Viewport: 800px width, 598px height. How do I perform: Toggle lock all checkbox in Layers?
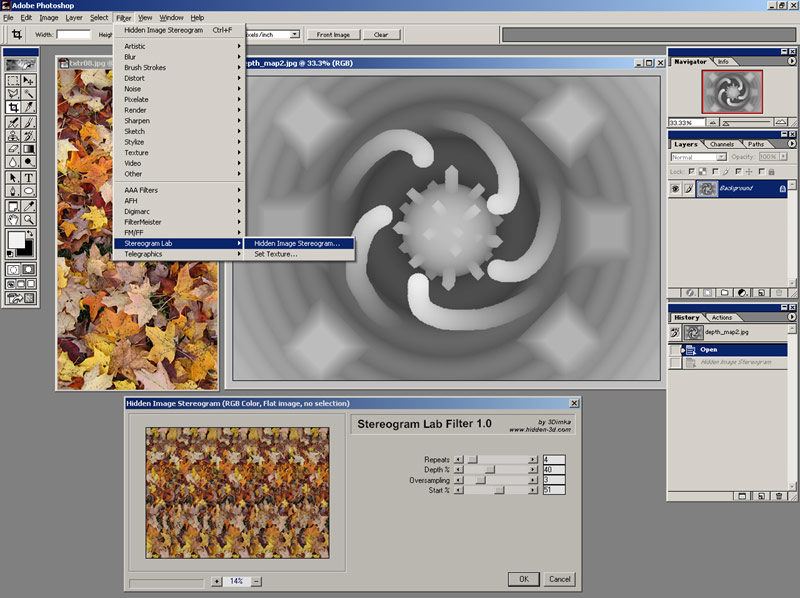pyautogui.click(x=762, y=171)
